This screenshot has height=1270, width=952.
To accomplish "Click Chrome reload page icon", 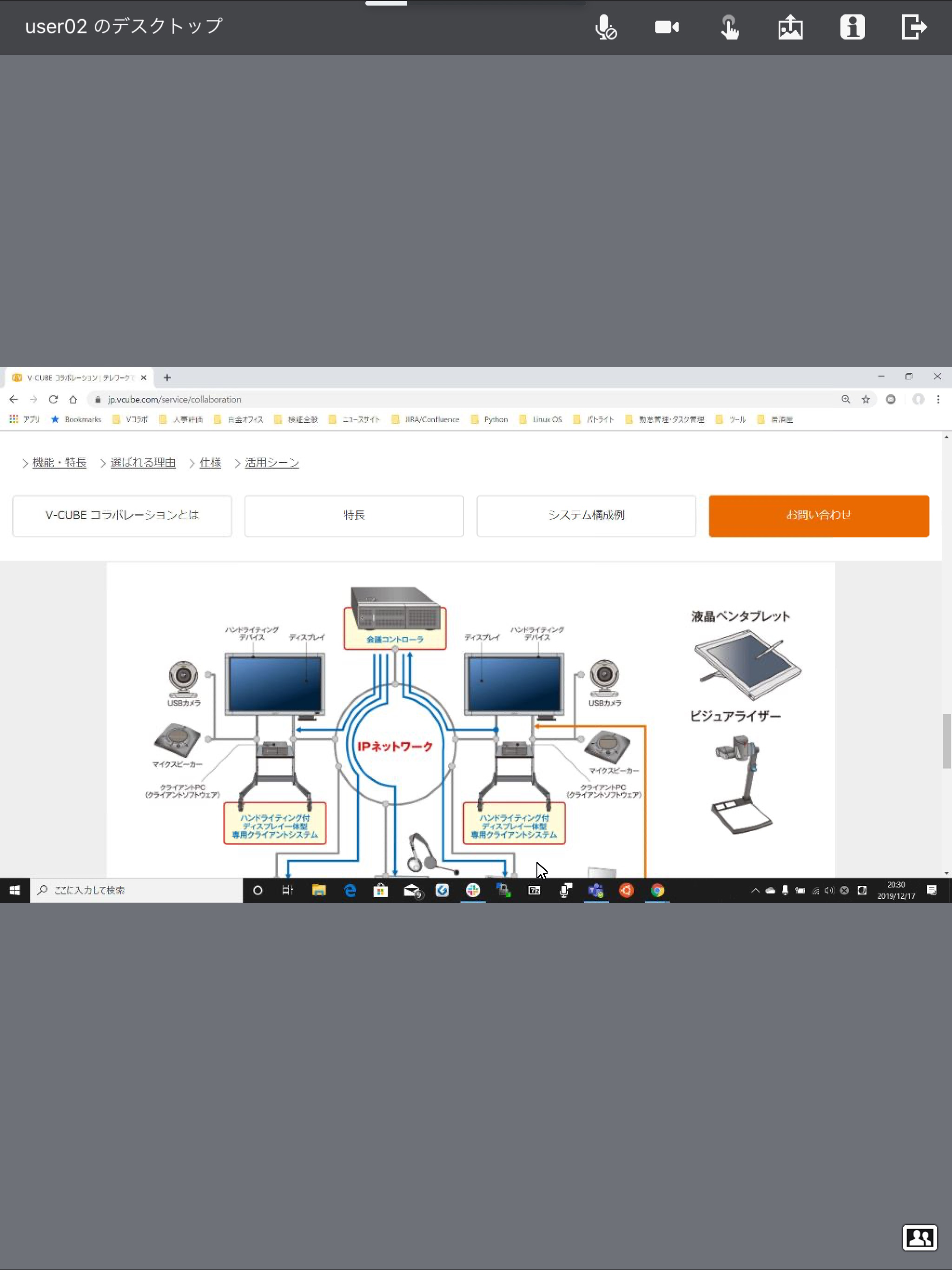I will [53, 399].
